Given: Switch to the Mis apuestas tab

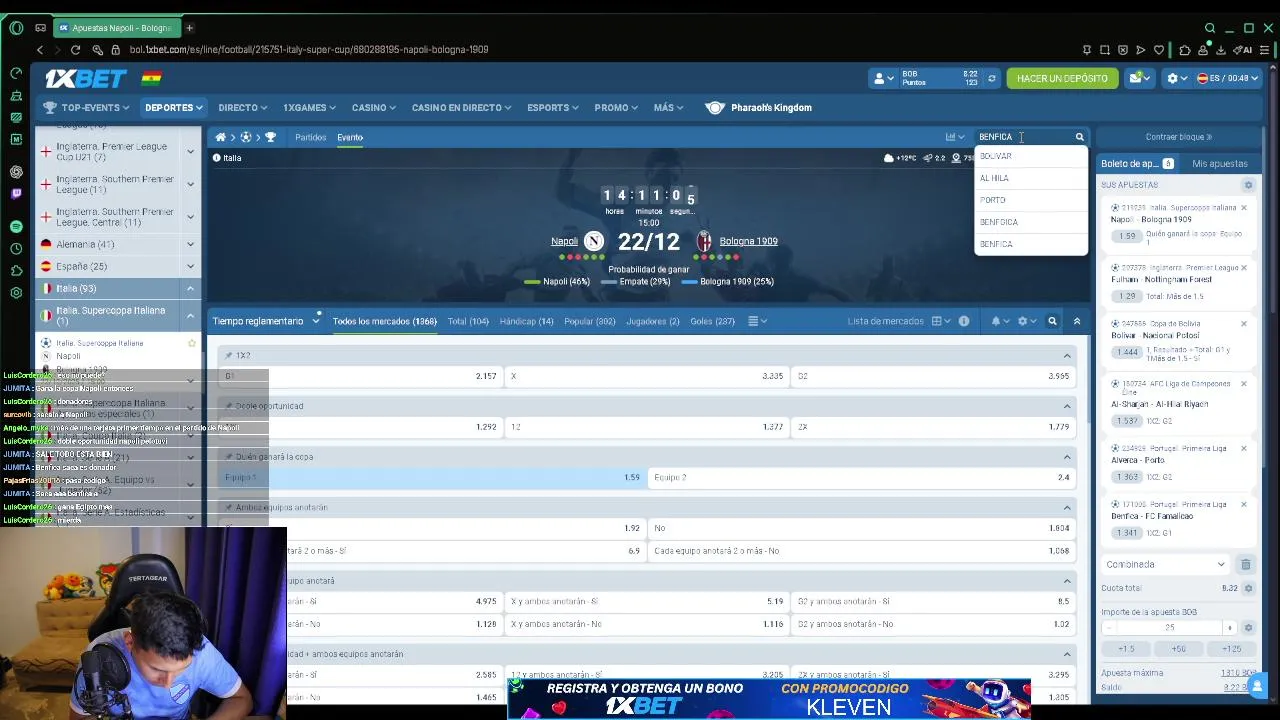Looking at the screenshot, I should click(x=1220, y=163).
